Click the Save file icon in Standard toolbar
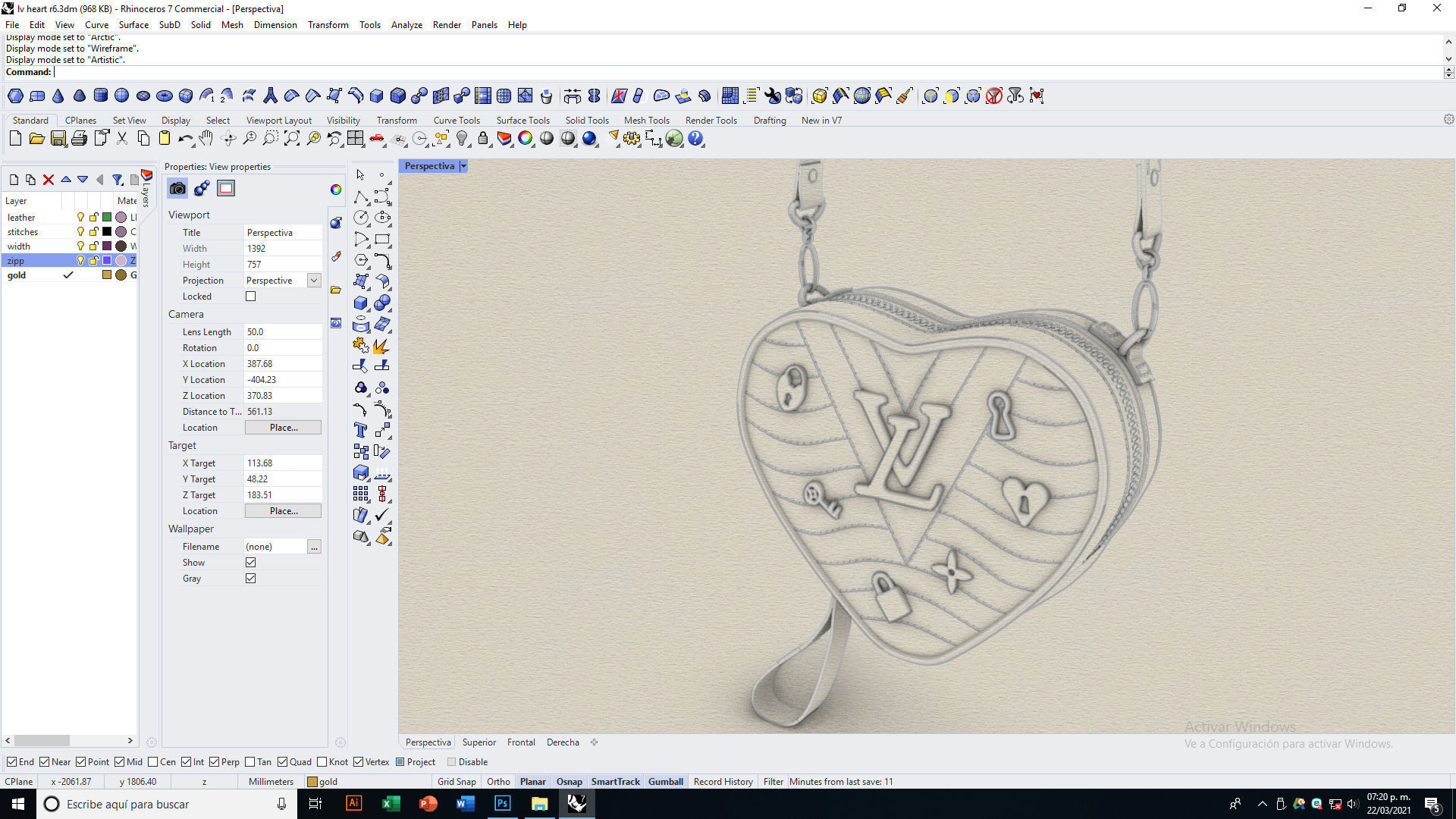The width and height of the screenshot is (1456, 819). (x=58, y=139)
